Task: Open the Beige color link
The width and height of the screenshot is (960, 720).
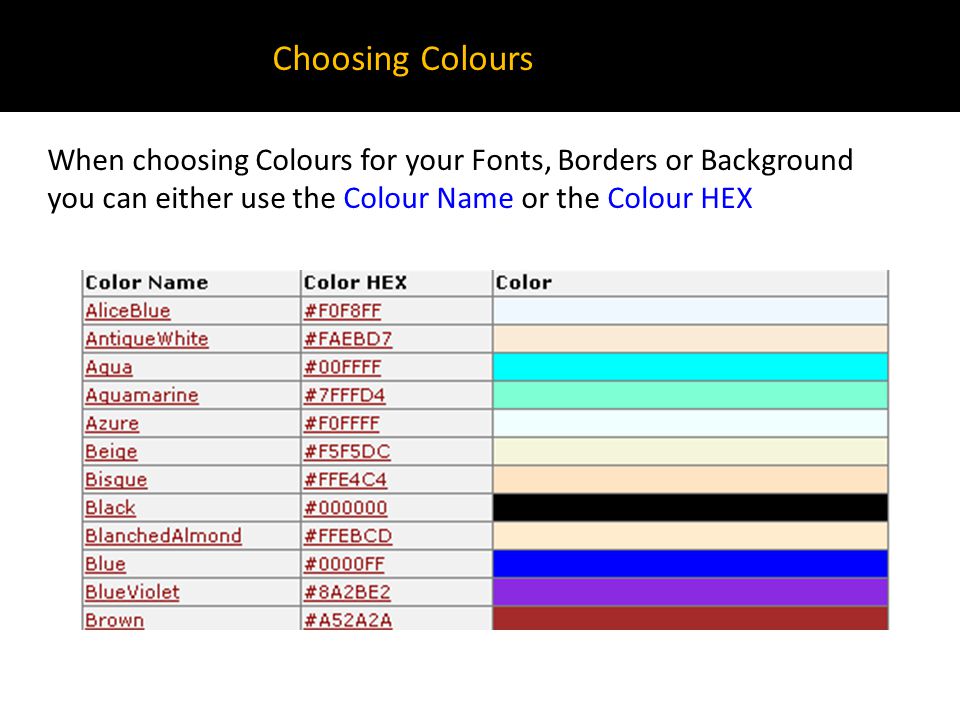Action: point(111,452)
